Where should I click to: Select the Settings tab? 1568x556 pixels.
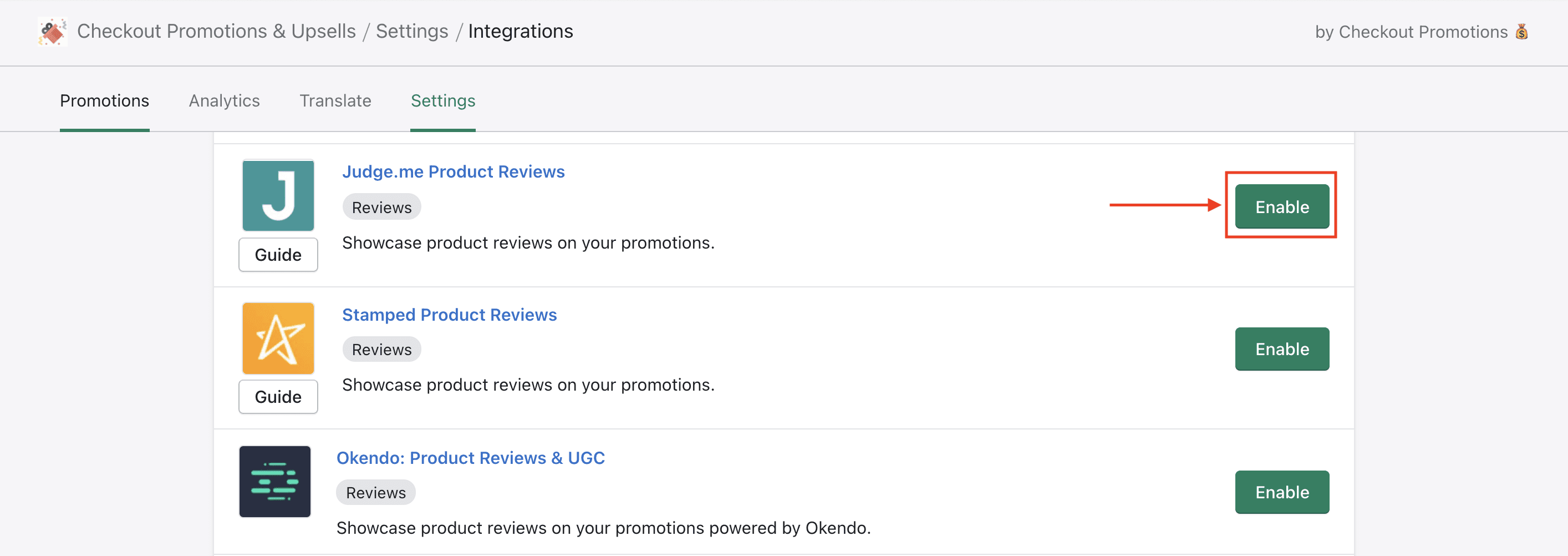442,100
